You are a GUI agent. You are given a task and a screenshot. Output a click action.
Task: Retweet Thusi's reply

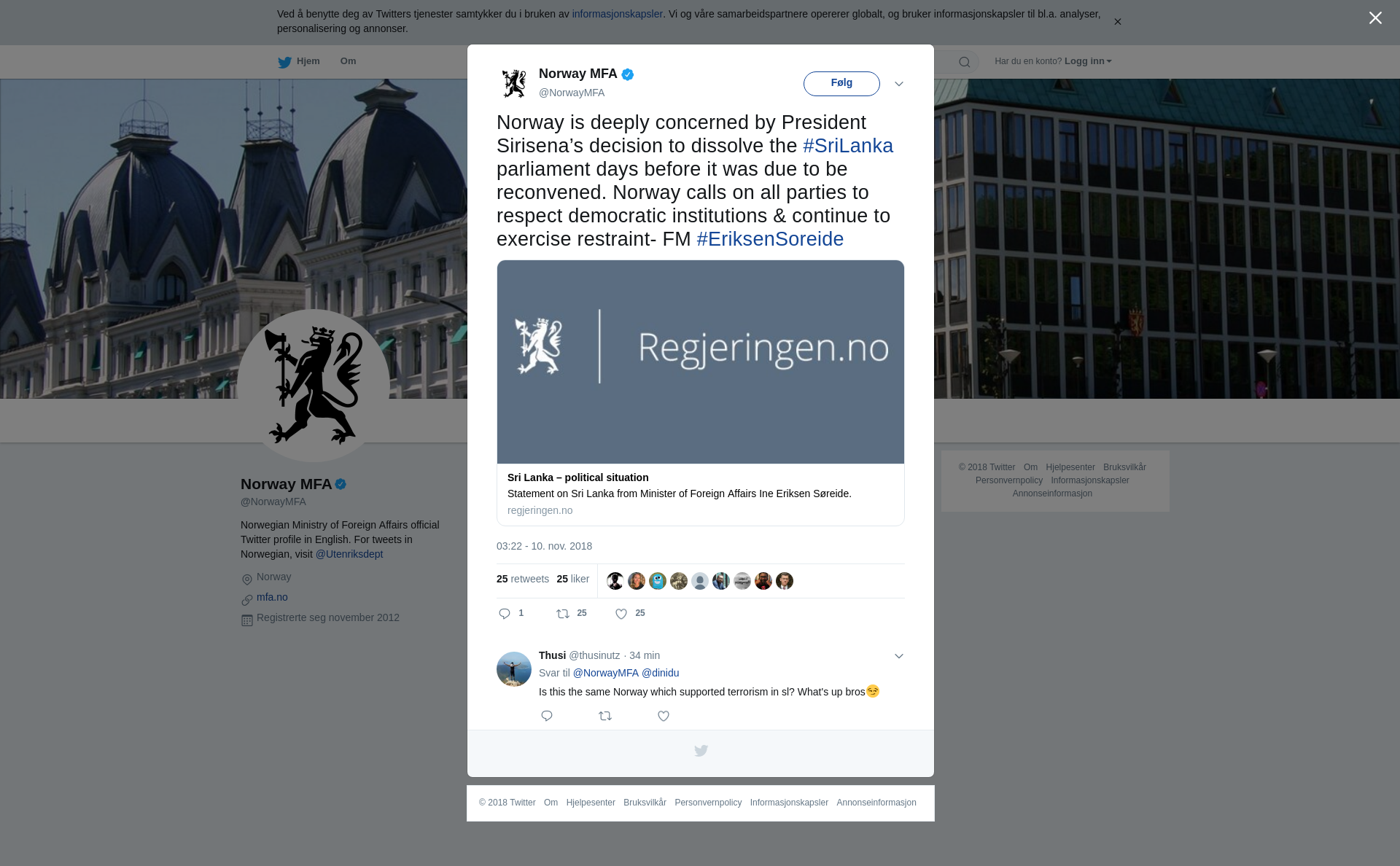605,716
